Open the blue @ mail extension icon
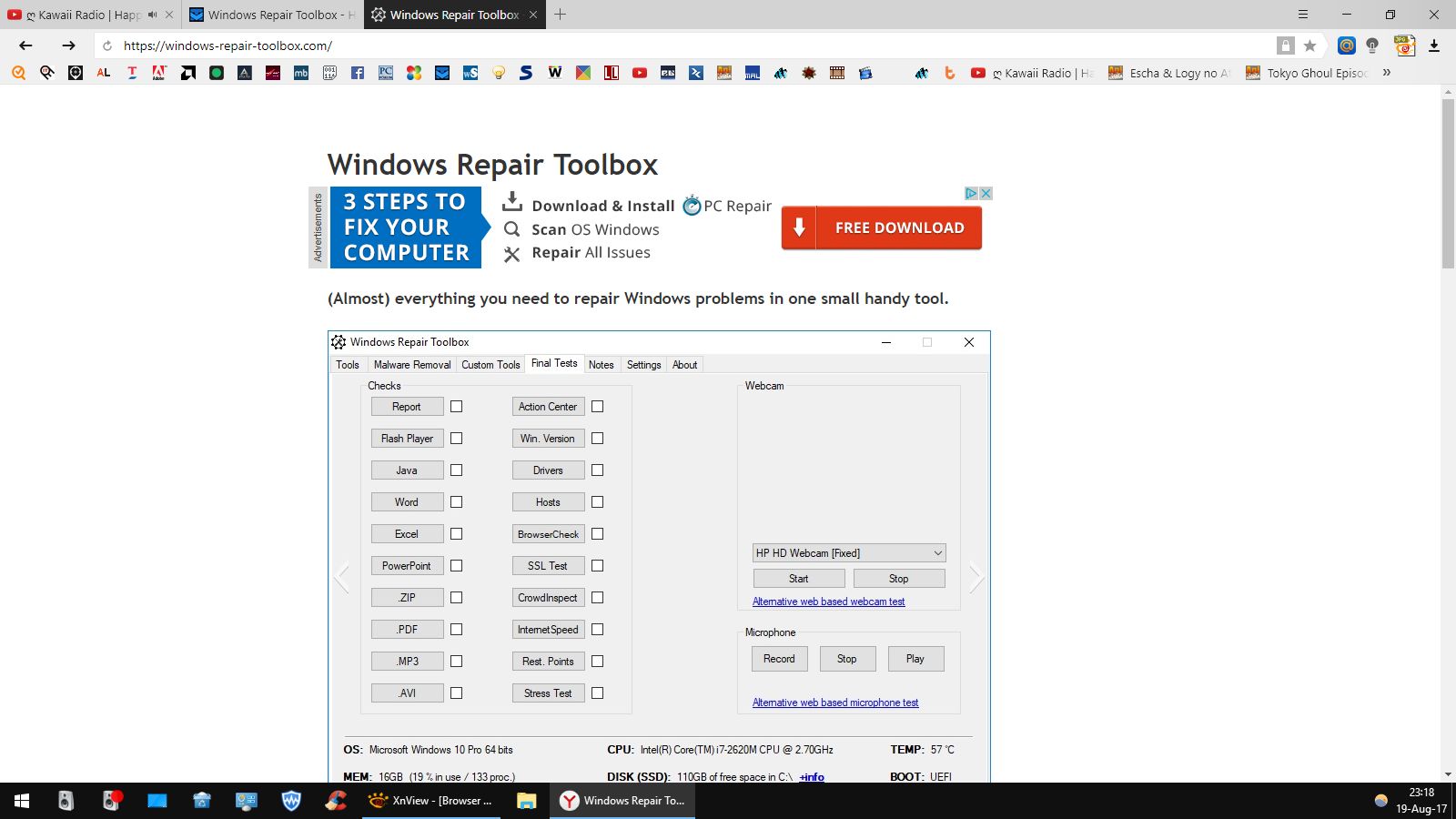 [x=1347, y=45]
